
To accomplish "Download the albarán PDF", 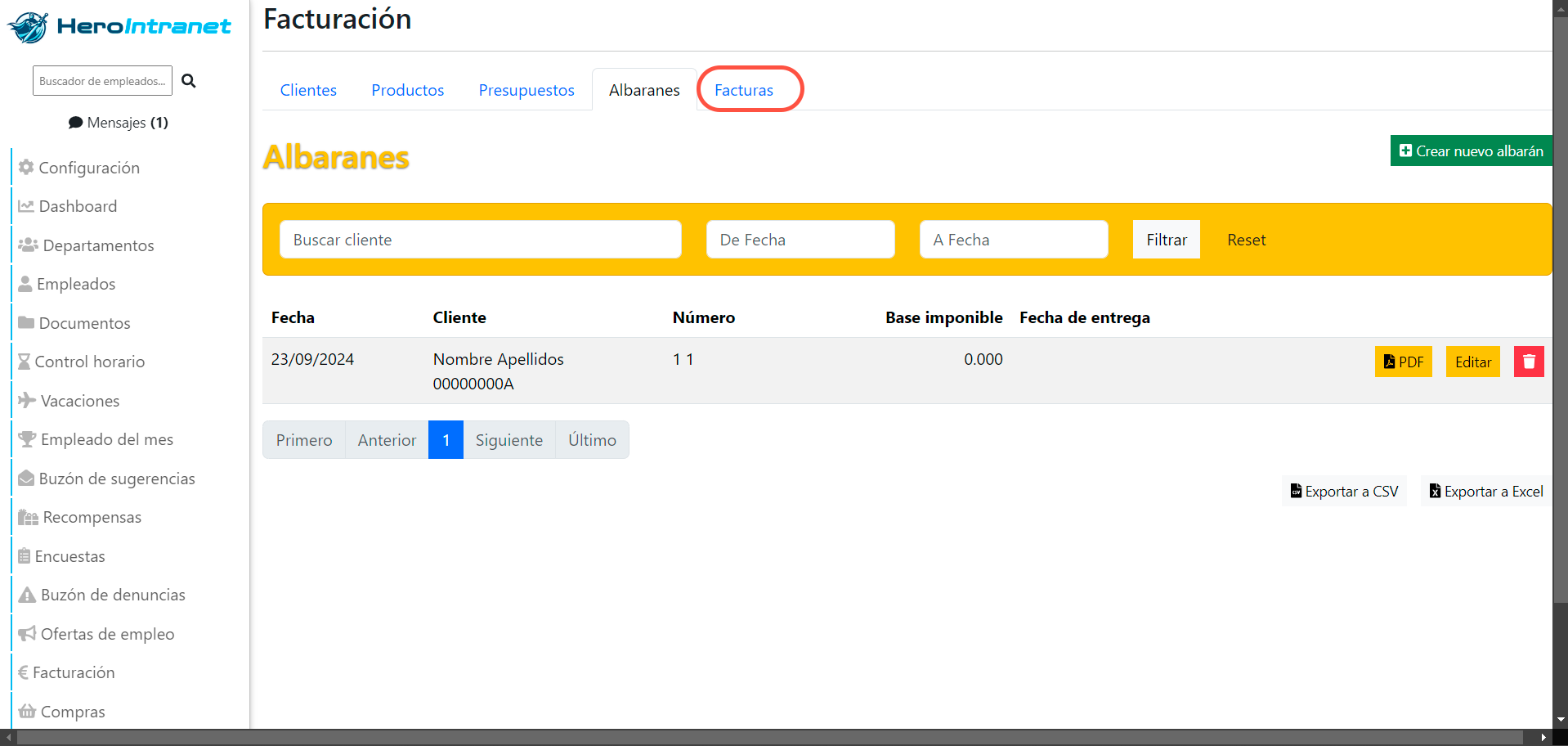I will [1403, 362].
